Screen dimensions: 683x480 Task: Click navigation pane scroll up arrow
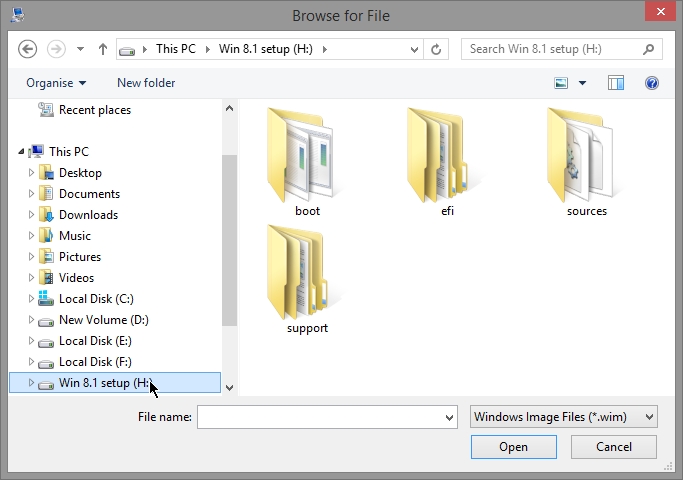(230, 108)
